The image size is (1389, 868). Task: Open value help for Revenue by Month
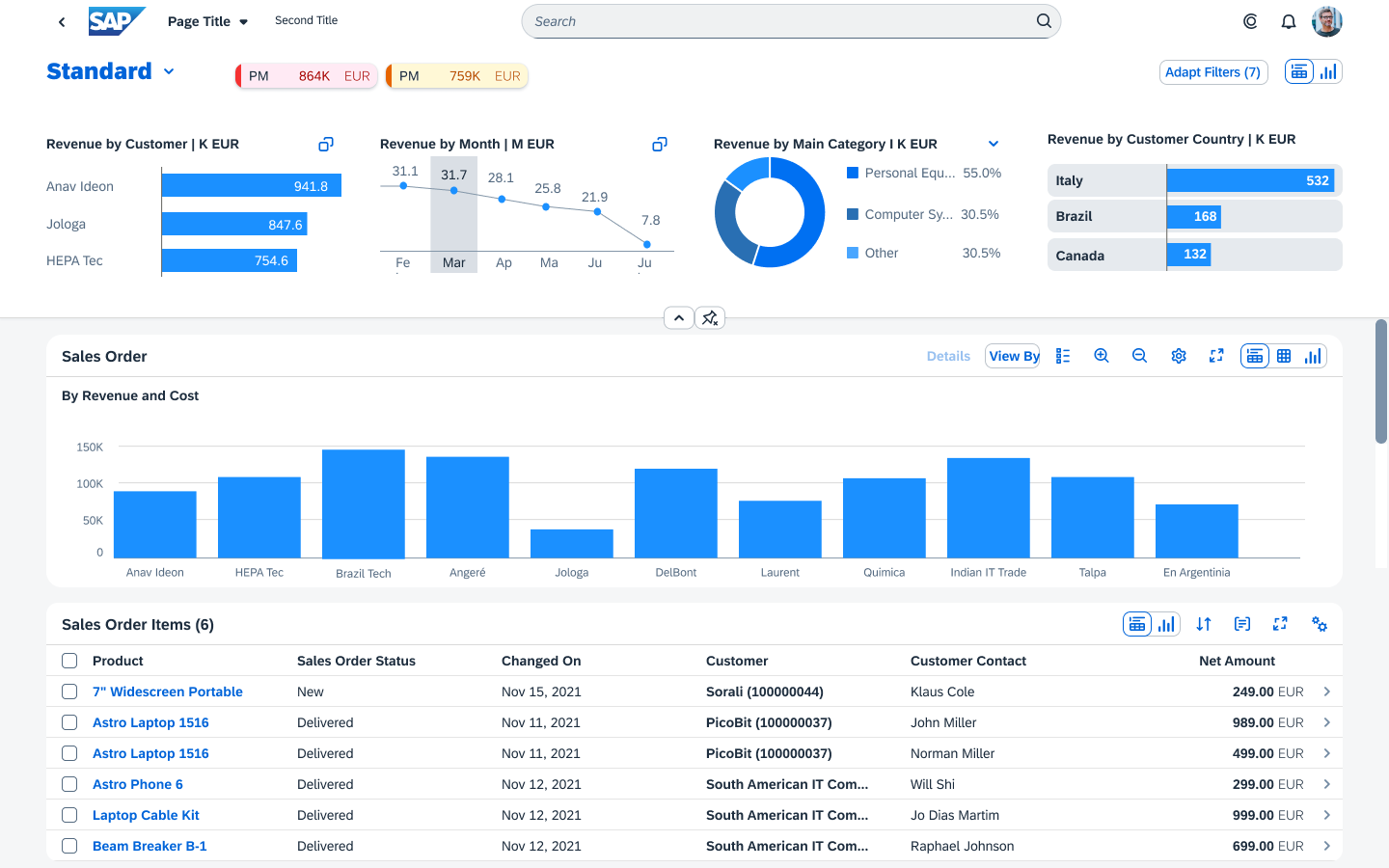tap(660, 144)
